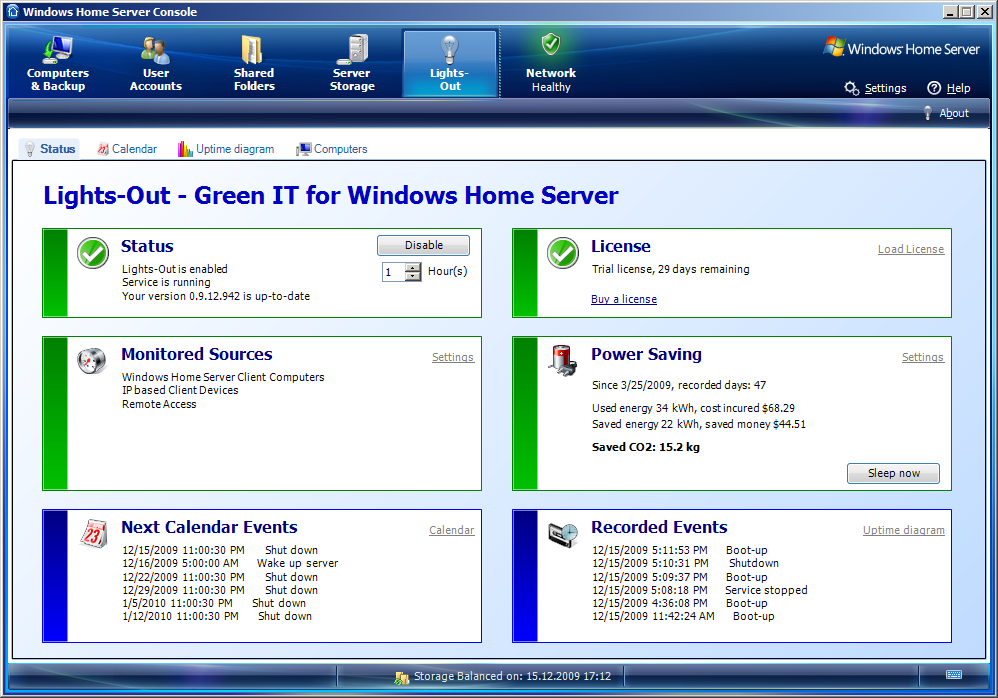Select the Lights-Out lightbulb icon
This screenshot has width=998, height=698.
(450, 50)
